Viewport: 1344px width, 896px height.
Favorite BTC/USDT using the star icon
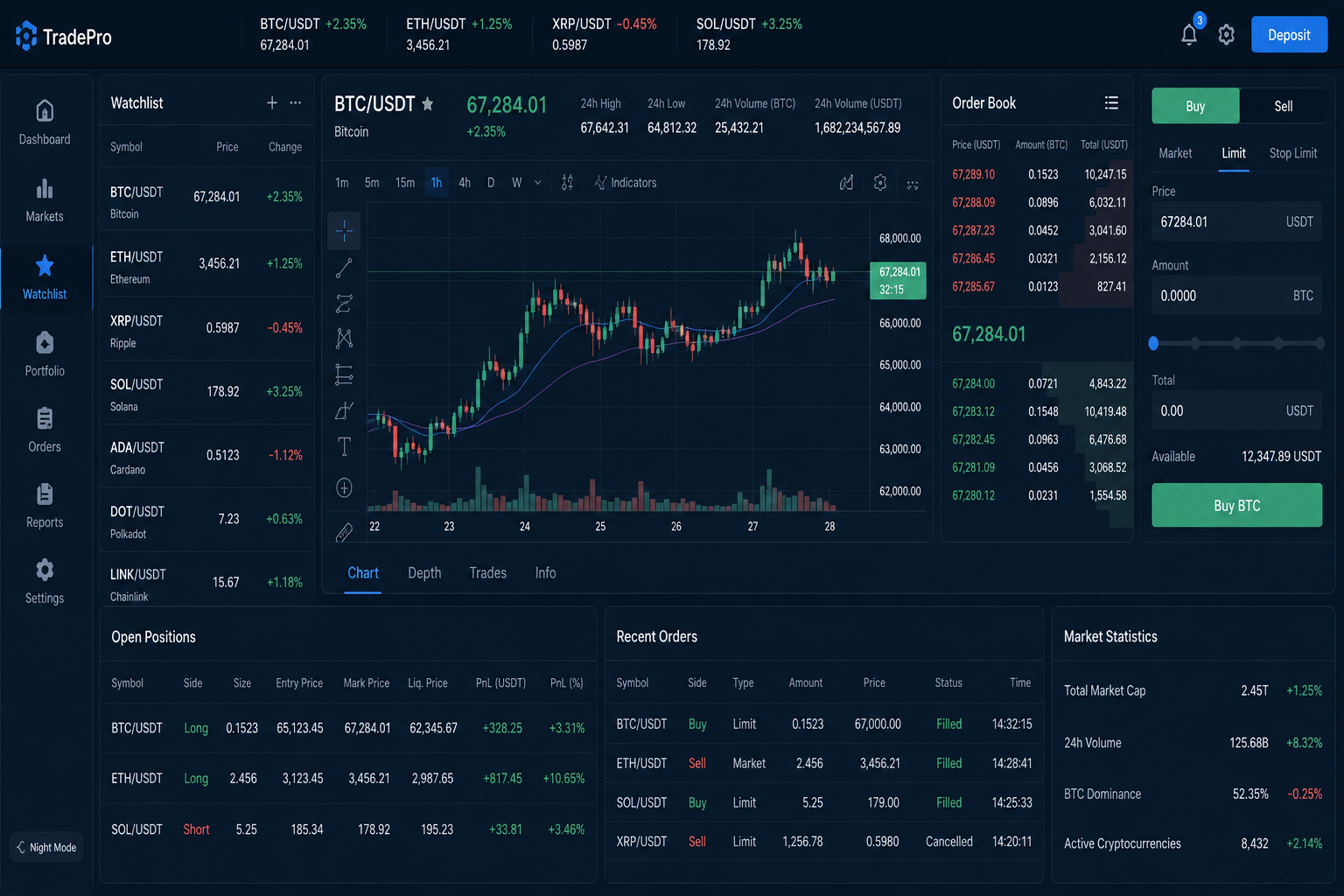[x=428, y=104]
